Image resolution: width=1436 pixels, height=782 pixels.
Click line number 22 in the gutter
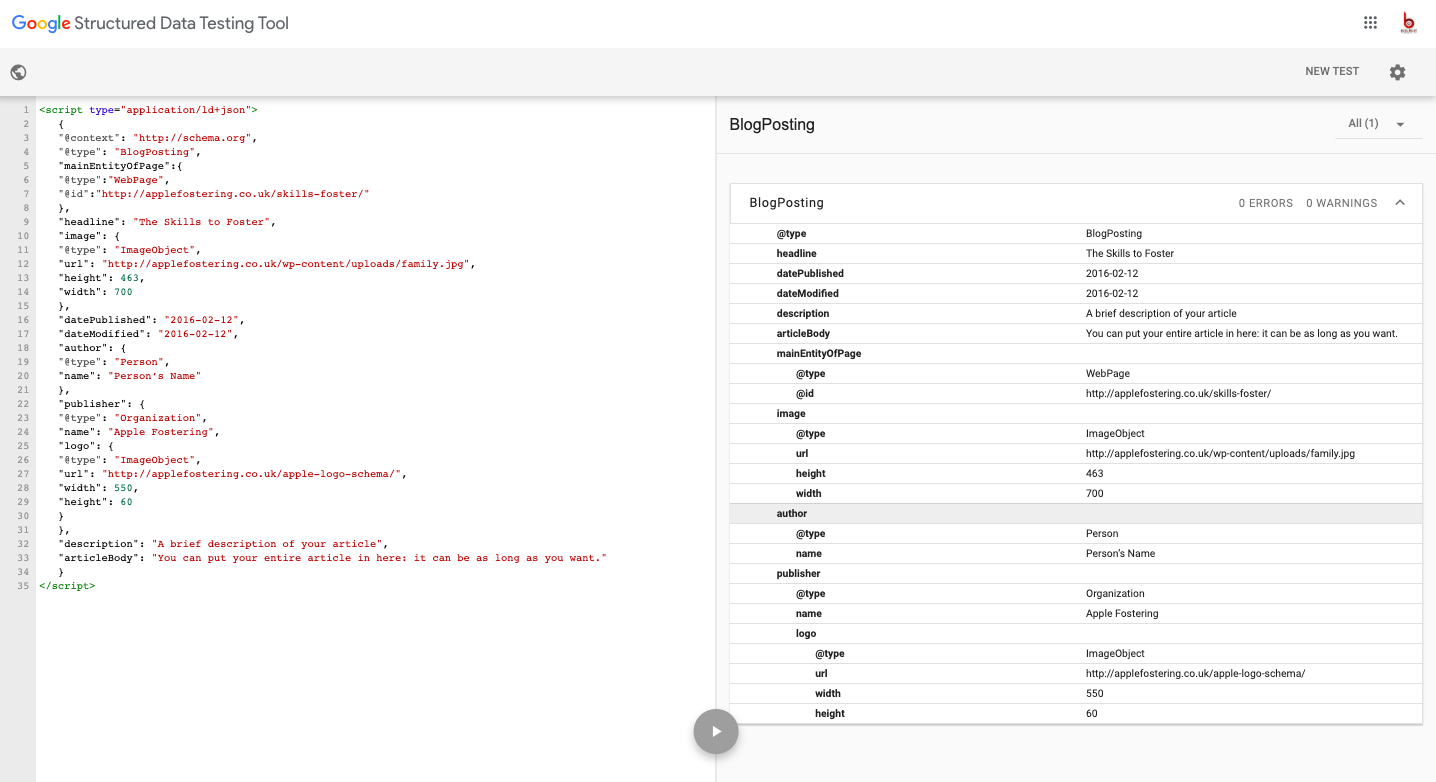(24, 404)
